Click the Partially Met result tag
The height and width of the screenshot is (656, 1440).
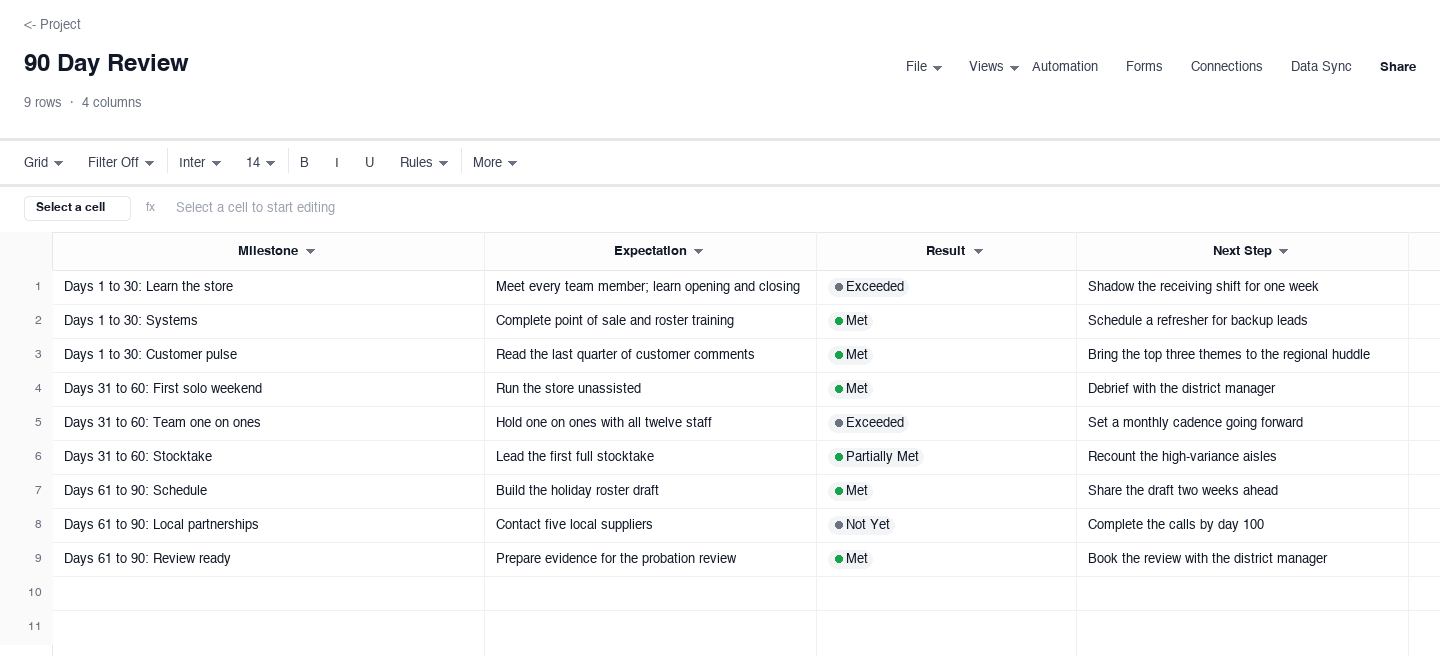point(876,457)
